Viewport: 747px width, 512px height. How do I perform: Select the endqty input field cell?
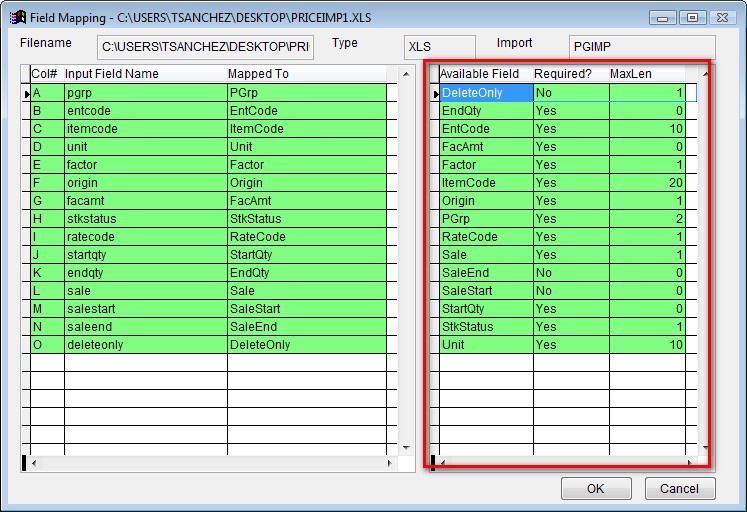click(146, 273)
